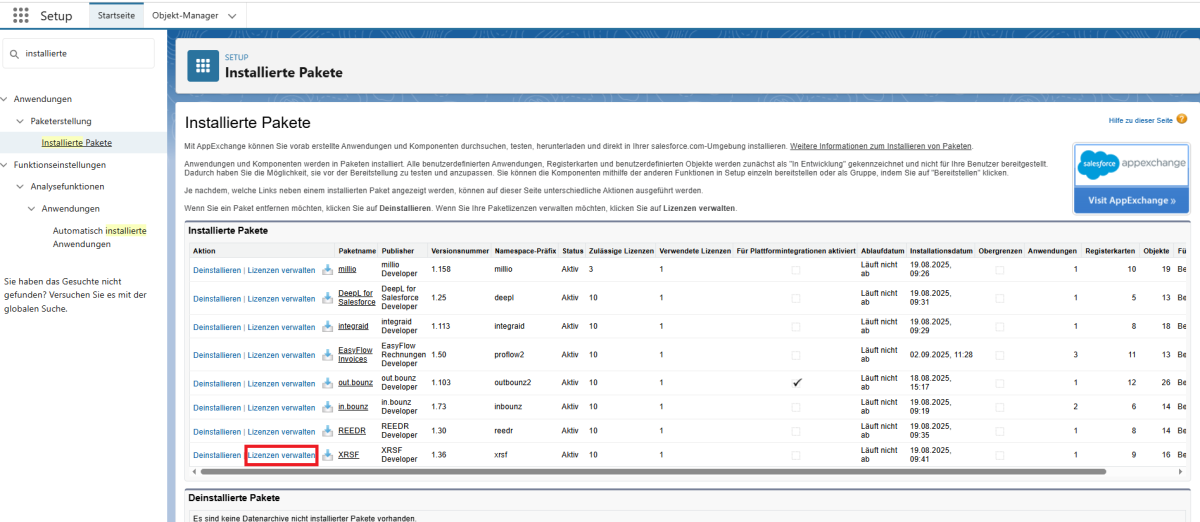Toggle the Obergrenzen checkbox in XRSF row

coord(1000,455)
